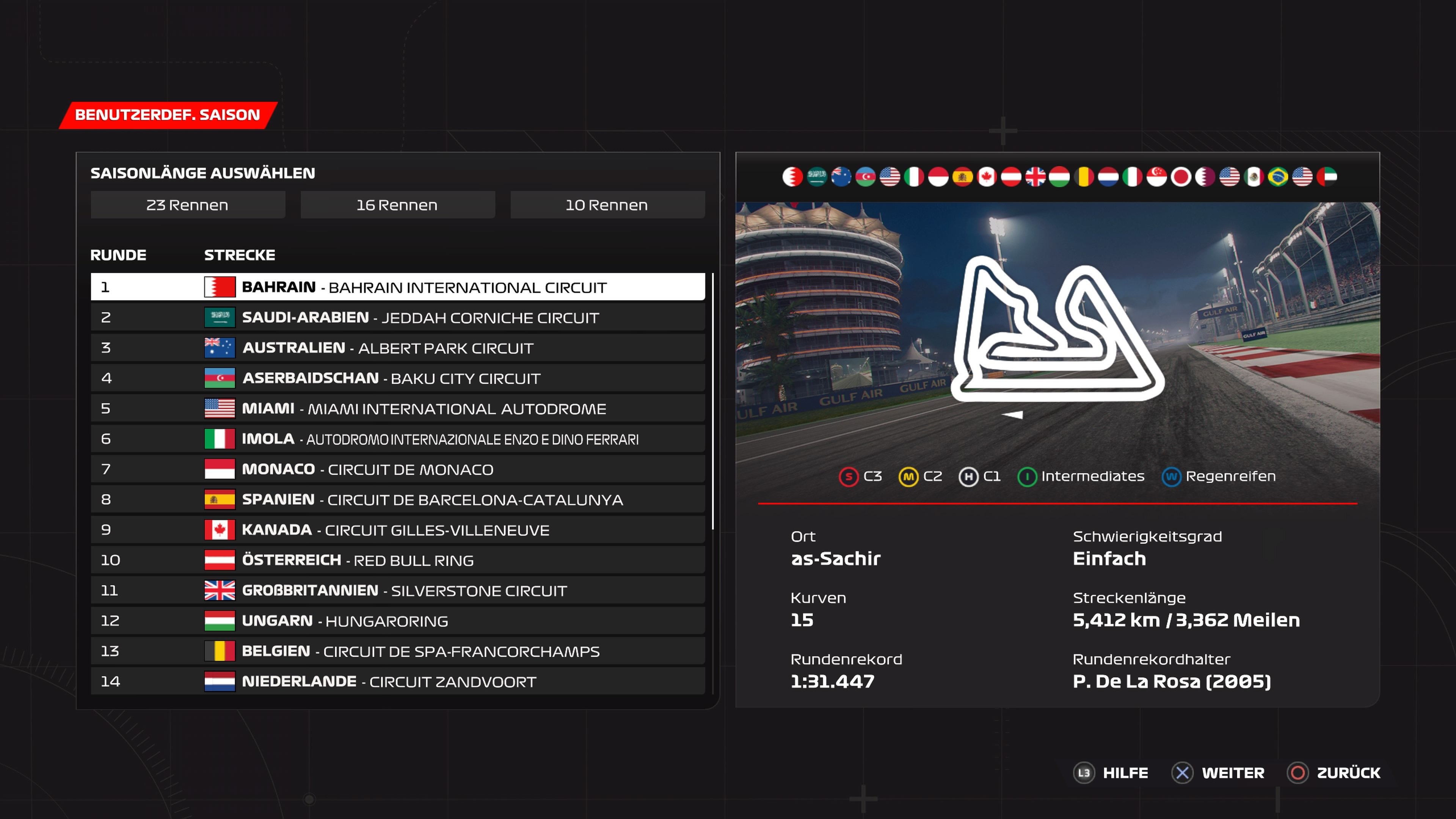Click the WEITER continue button

point(1218,773)
